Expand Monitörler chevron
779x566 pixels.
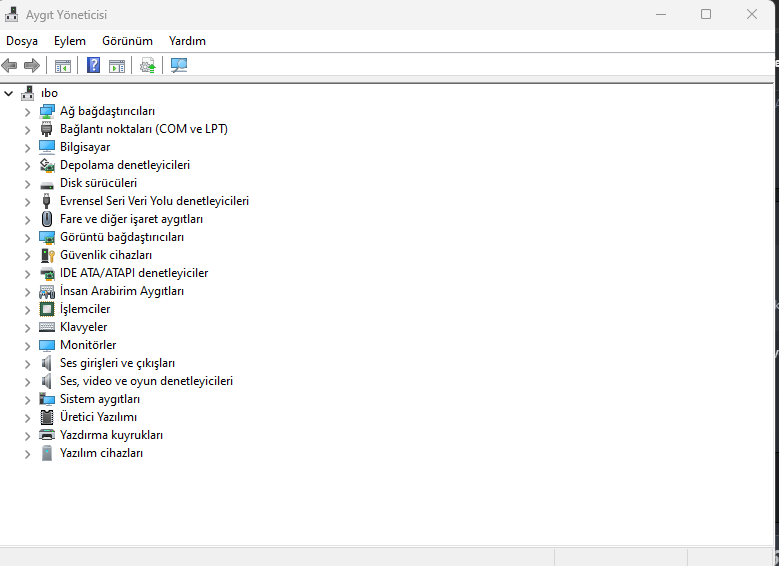(28, 345)
